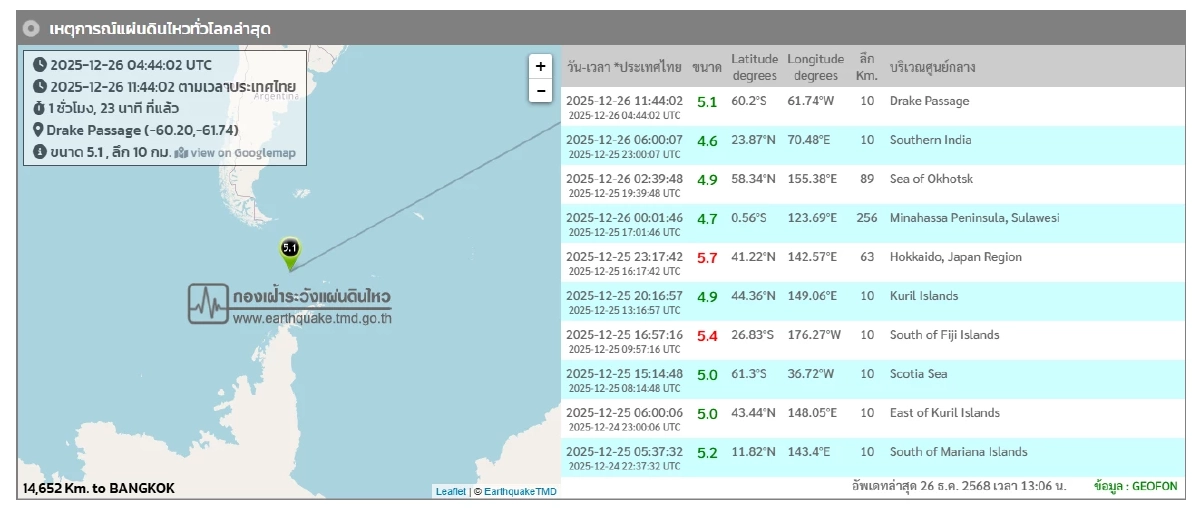Open the Leaflet attribution link
Screen dimensions: 1200x523
click(450, 491)
